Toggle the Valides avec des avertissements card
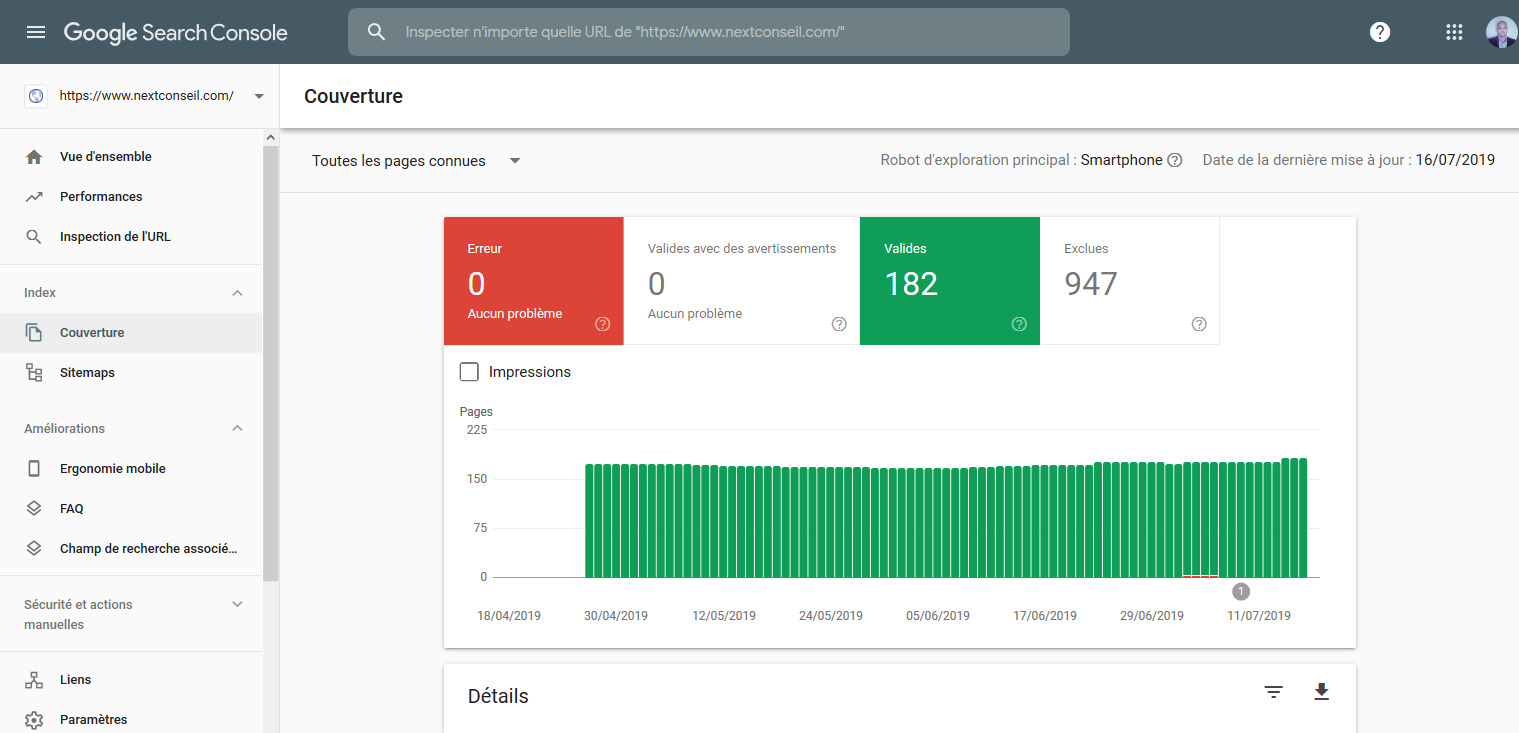Image resolution: width=1519 pixels, height=733 pixels. 742,281
